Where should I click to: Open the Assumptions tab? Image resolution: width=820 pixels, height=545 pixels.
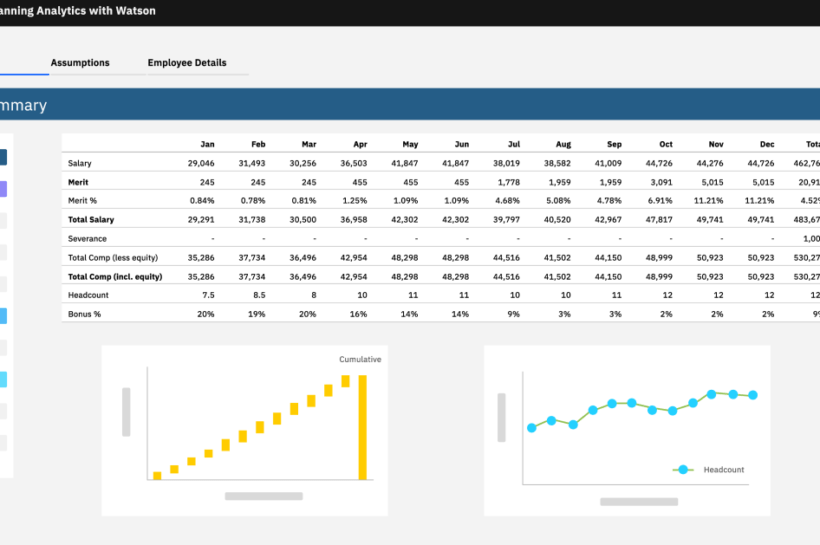(x=80, y=63)
